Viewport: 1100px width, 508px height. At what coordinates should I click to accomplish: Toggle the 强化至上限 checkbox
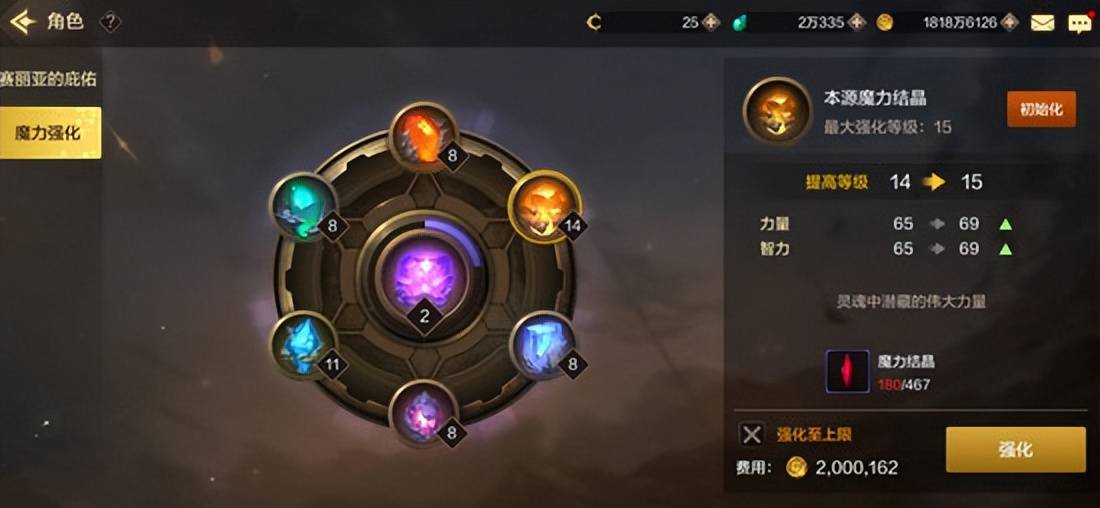(751, 434)
